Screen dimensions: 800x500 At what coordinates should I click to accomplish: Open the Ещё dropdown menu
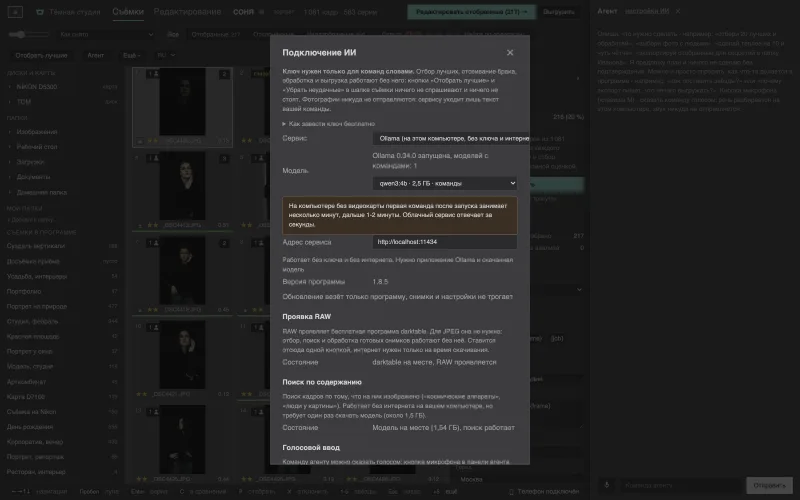(x=131, y=55)
